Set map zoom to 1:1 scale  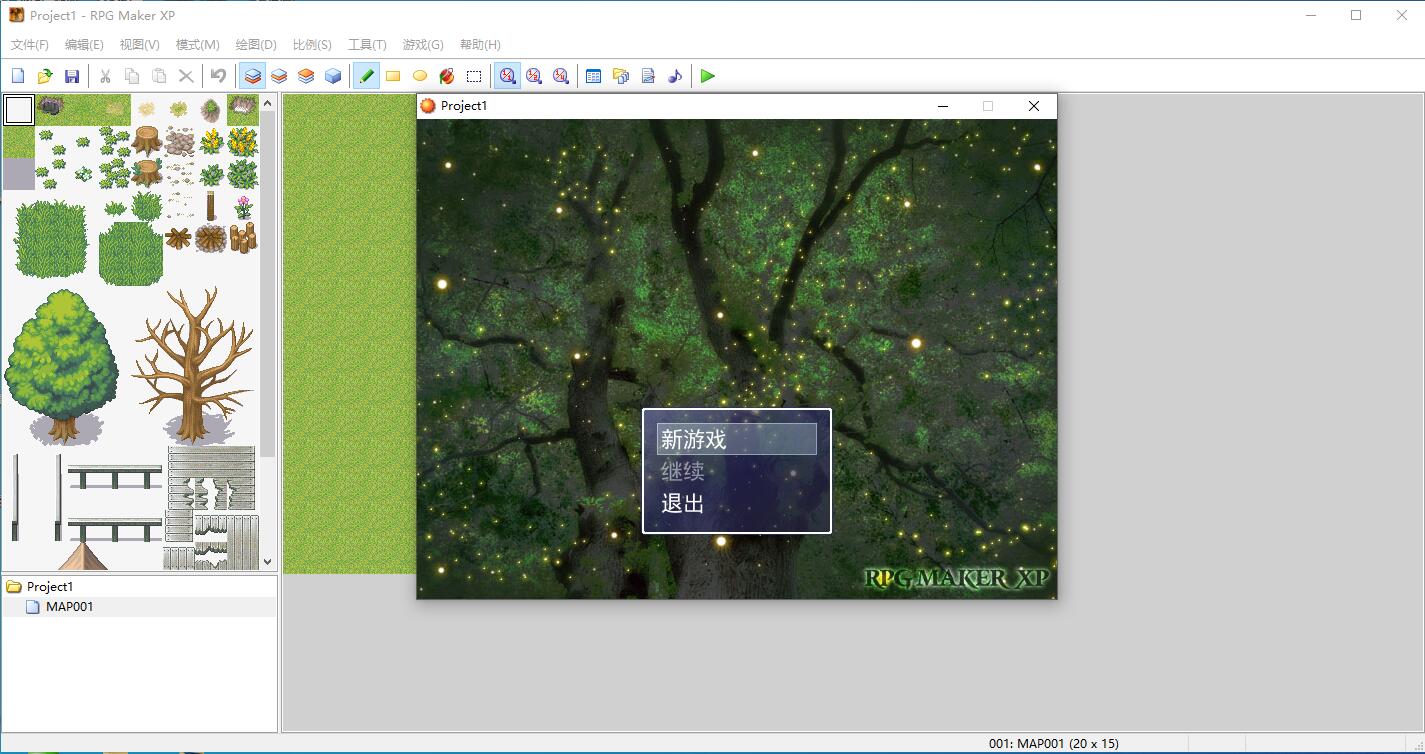508,76
